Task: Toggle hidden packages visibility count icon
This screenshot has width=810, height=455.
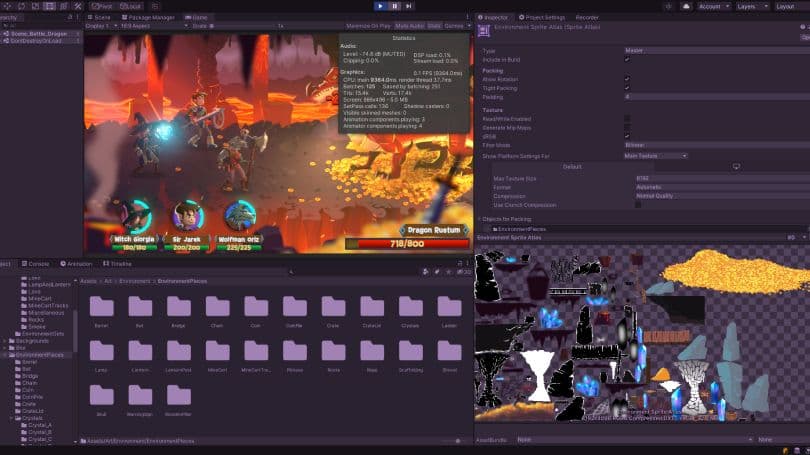Action: click(x=463, y=272)
